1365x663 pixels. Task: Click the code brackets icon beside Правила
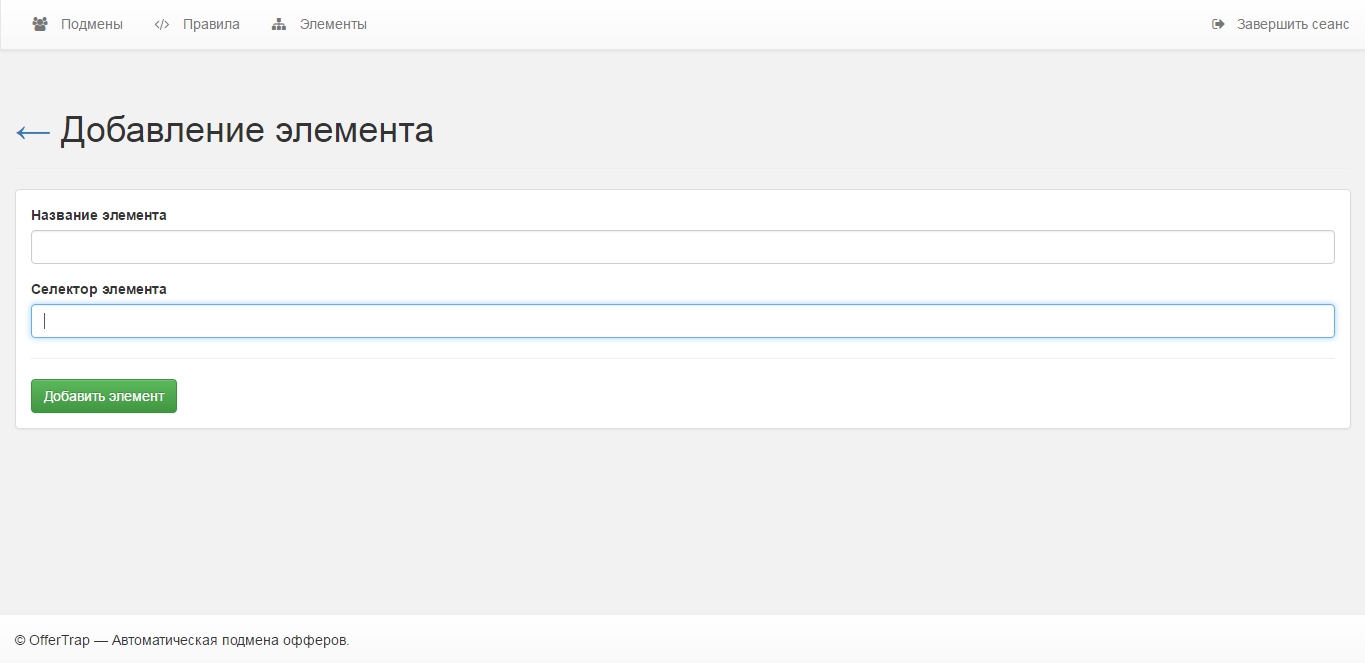tap(162, 24)
